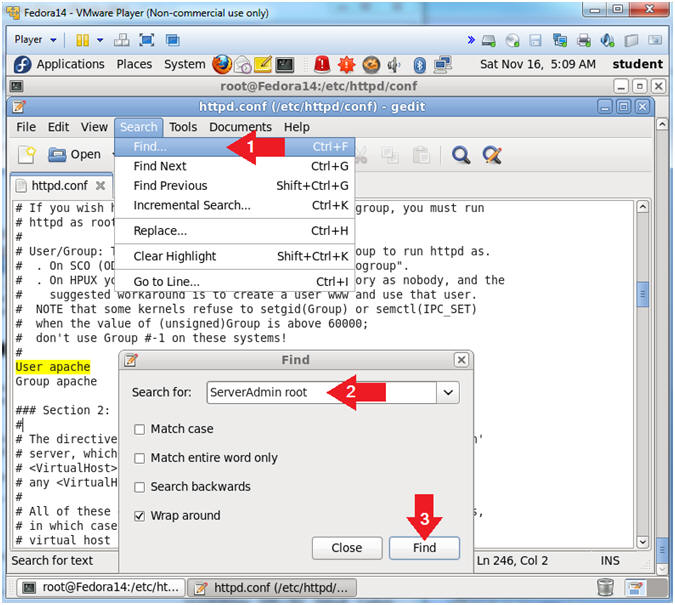Click VMware floppy drive device icon
This screenshot has width=675, height=605.
[x=535, y=40]
